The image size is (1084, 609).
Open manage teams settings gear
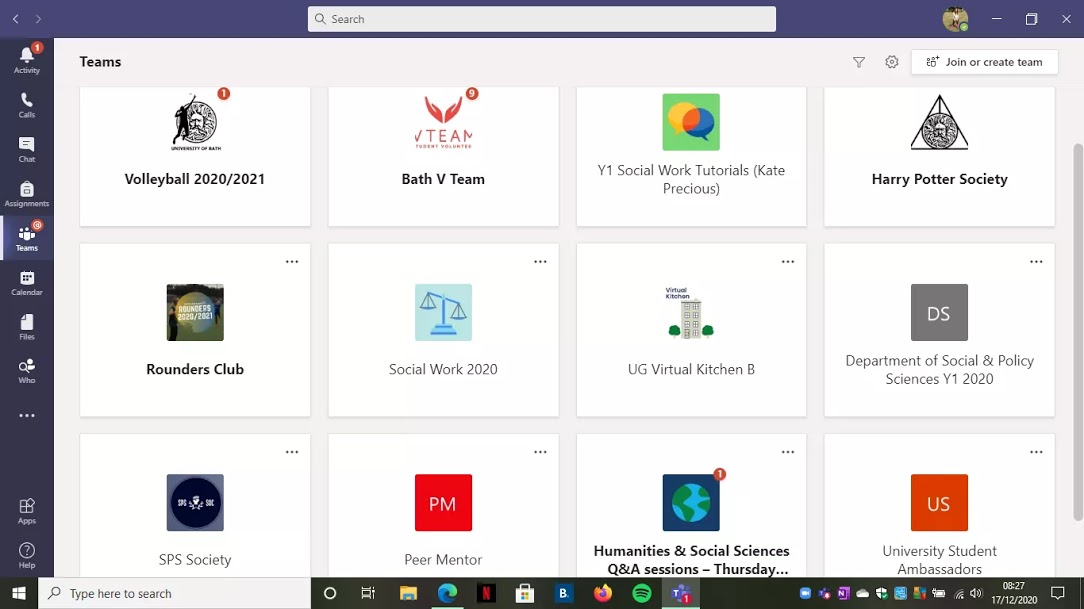892,62
